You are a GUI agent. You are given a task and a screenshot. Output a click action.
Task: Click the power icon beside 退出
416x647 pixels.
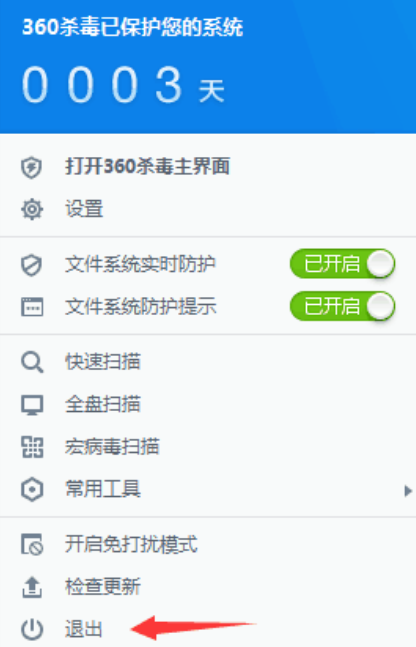pos(32,630)
